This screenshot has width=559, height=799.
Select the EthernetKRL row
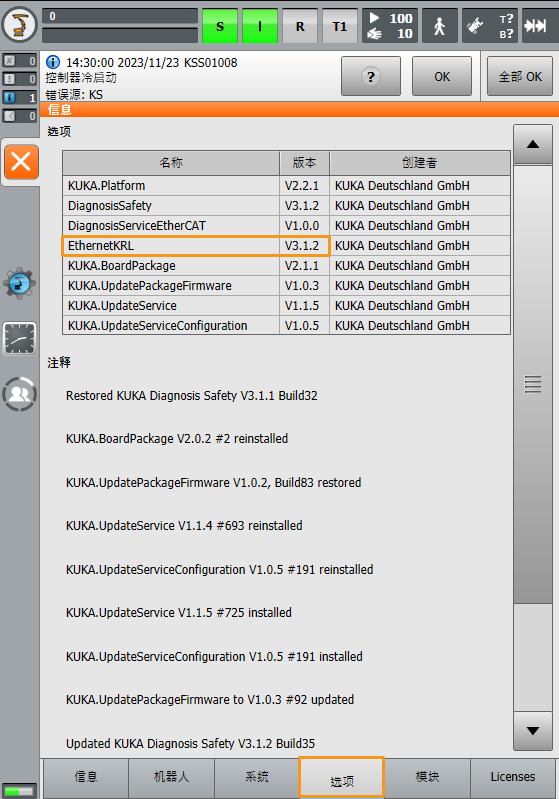tap(286, 246)
